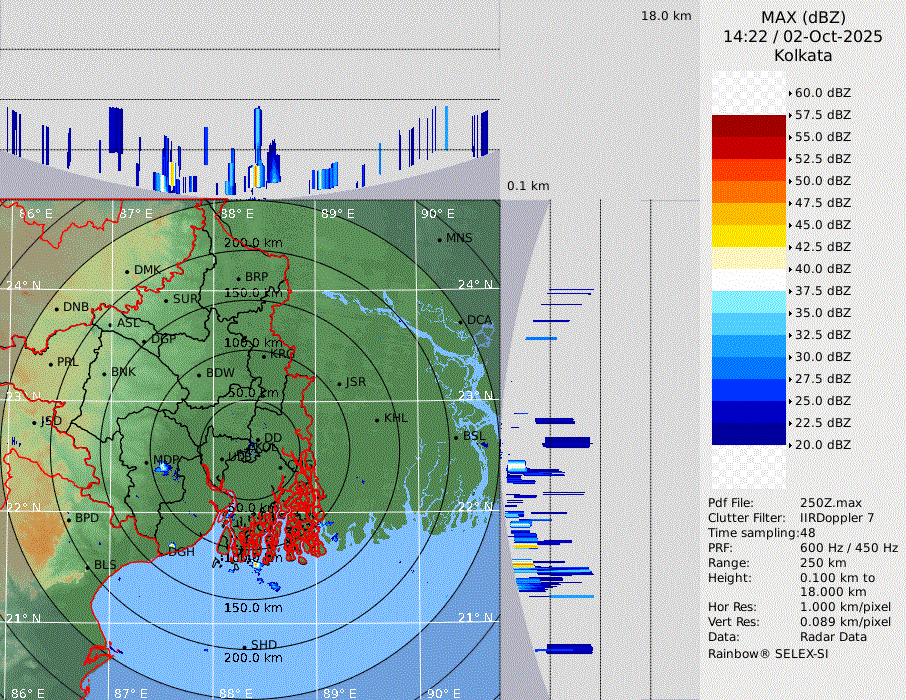Click the MNS station marker on the map
This screenshot has width=906, height=700.
(x=440, y=239)
